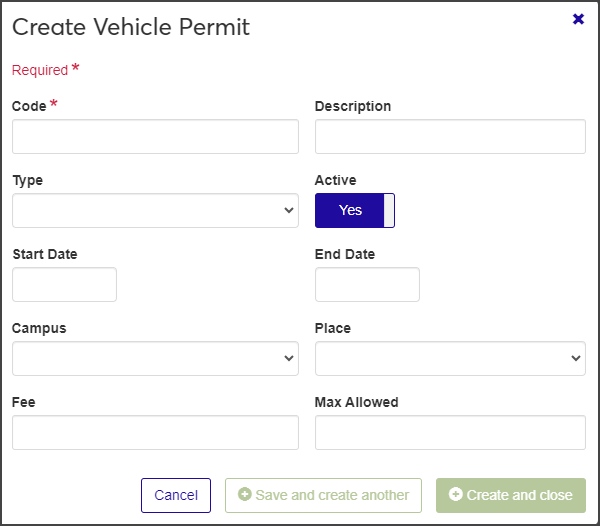Click the plus icon on Save and create another
The height and width of the screenshot is (526, 600).
245,495
